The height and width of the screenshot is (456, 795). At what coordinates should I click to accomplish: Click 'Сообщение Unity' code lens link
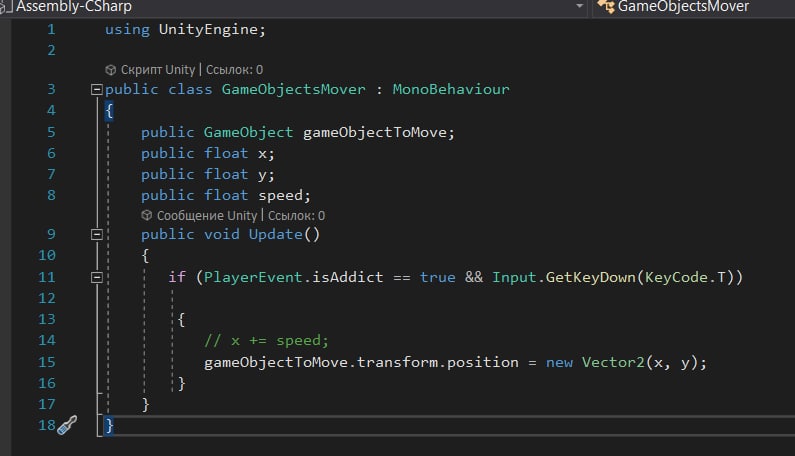[x=207, y=216]
